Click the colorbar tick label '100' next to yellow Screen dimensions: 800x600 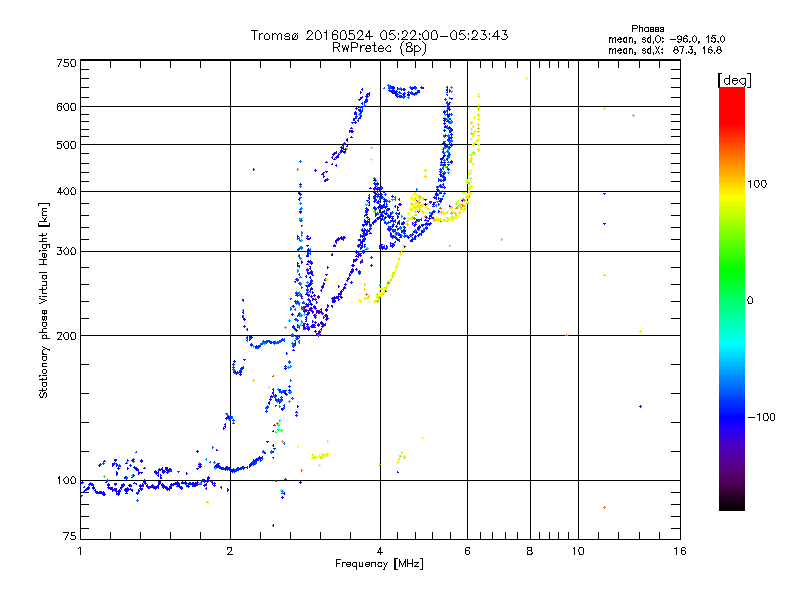[x=757, y=184]
